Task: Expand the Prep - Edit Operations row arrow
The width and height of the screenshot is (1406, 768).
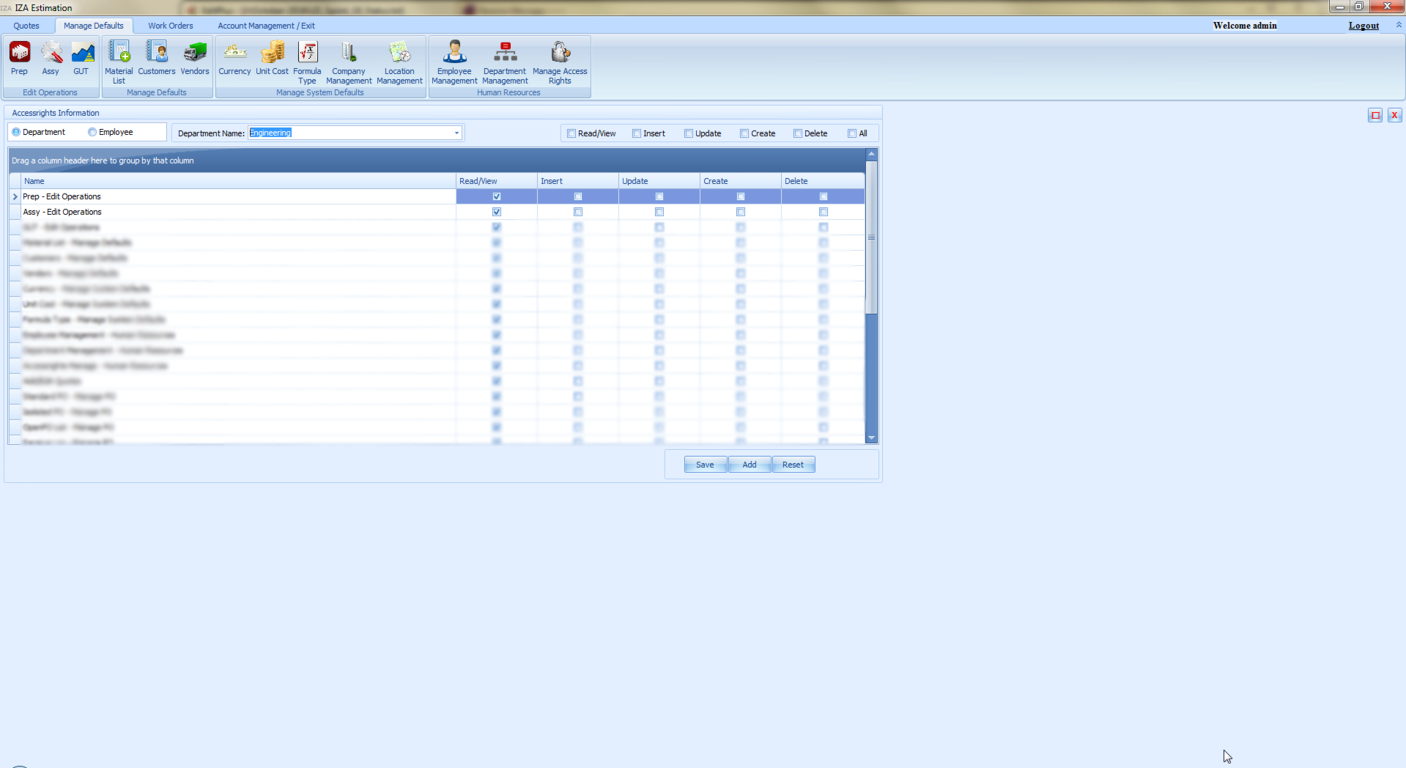Action: pyautogui.click(x=15, y=197)
